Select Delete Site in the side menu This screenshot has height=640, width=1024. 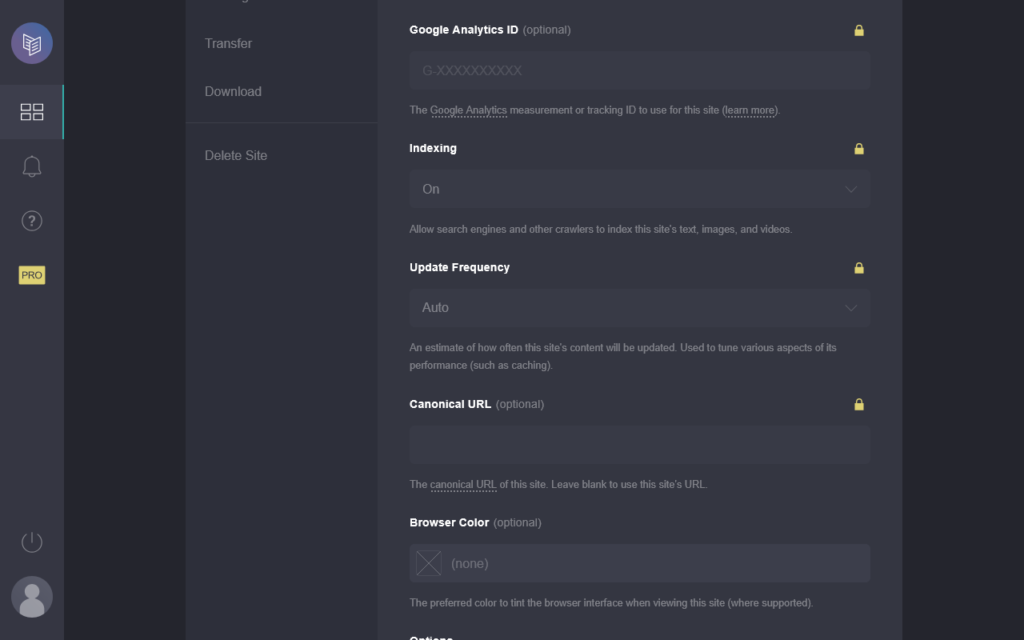pos(236,155)
